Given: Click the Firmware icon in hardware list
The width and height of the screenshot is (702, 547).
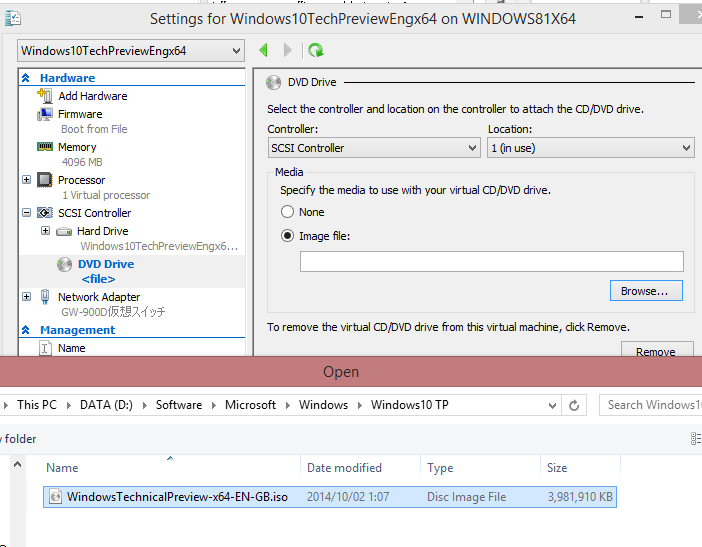Looking at the screenshot, I should point(45,114).
